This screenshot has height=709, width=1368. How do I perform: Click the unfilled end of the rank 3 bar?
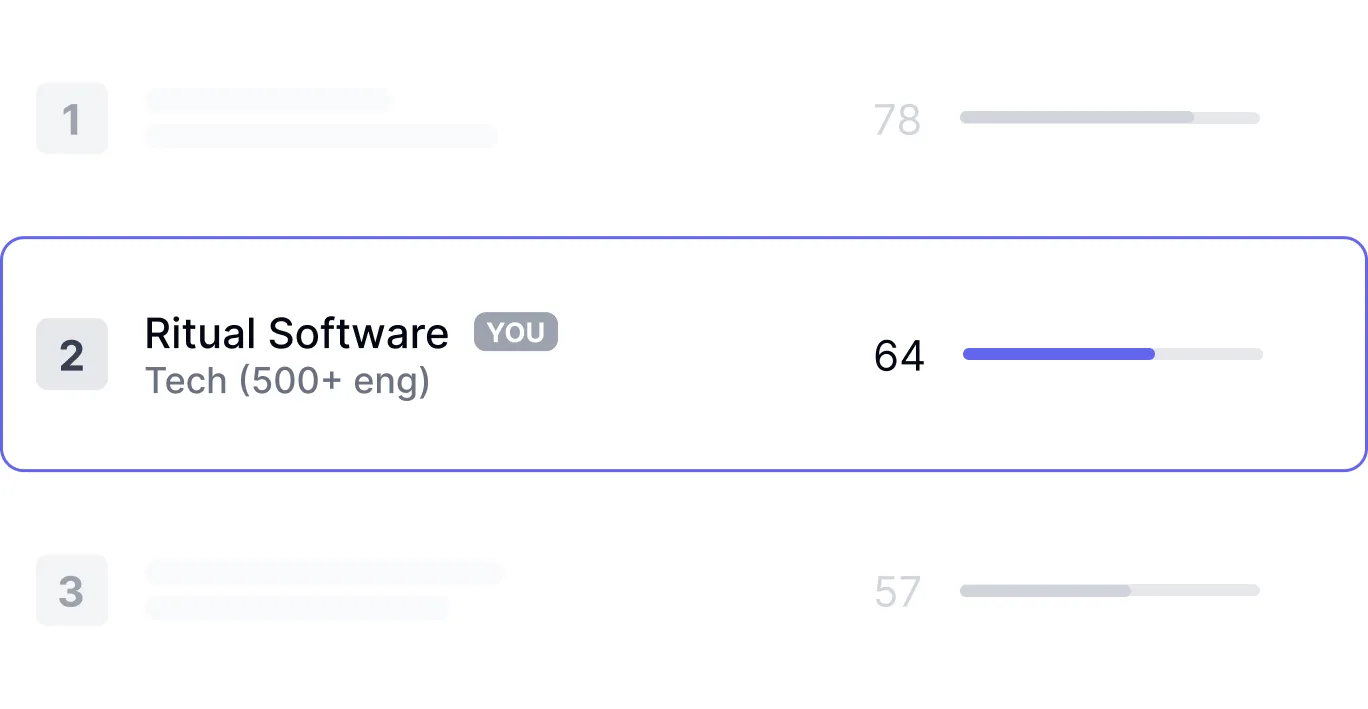click(x=1195, y=590)
